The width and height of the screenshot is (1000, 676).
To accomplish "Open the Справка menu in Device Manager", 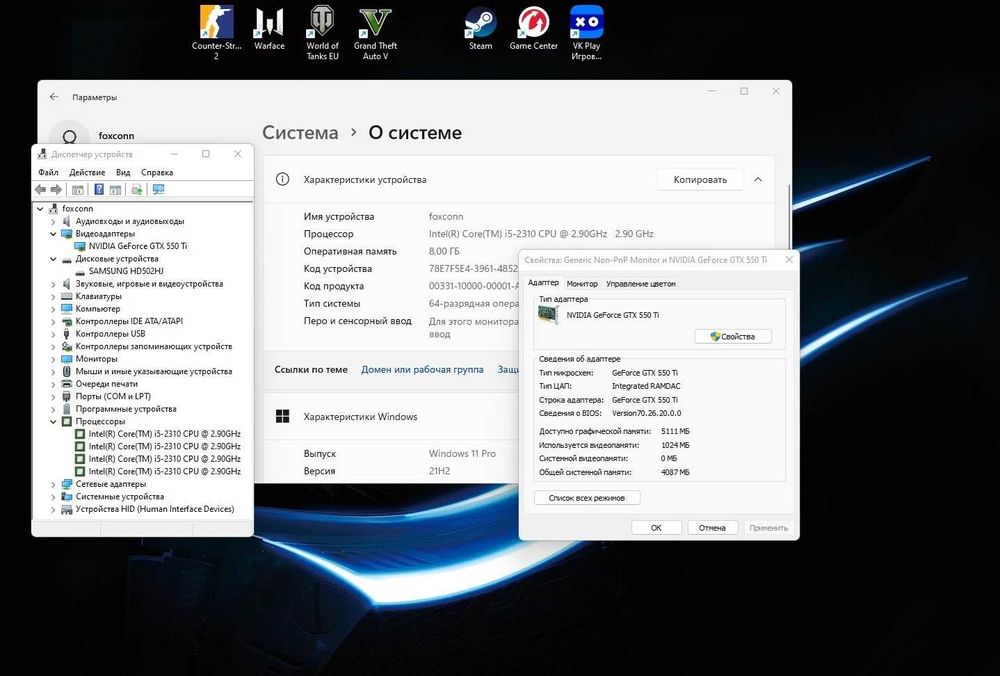I will pyautogui.click(x=157, y=172).
